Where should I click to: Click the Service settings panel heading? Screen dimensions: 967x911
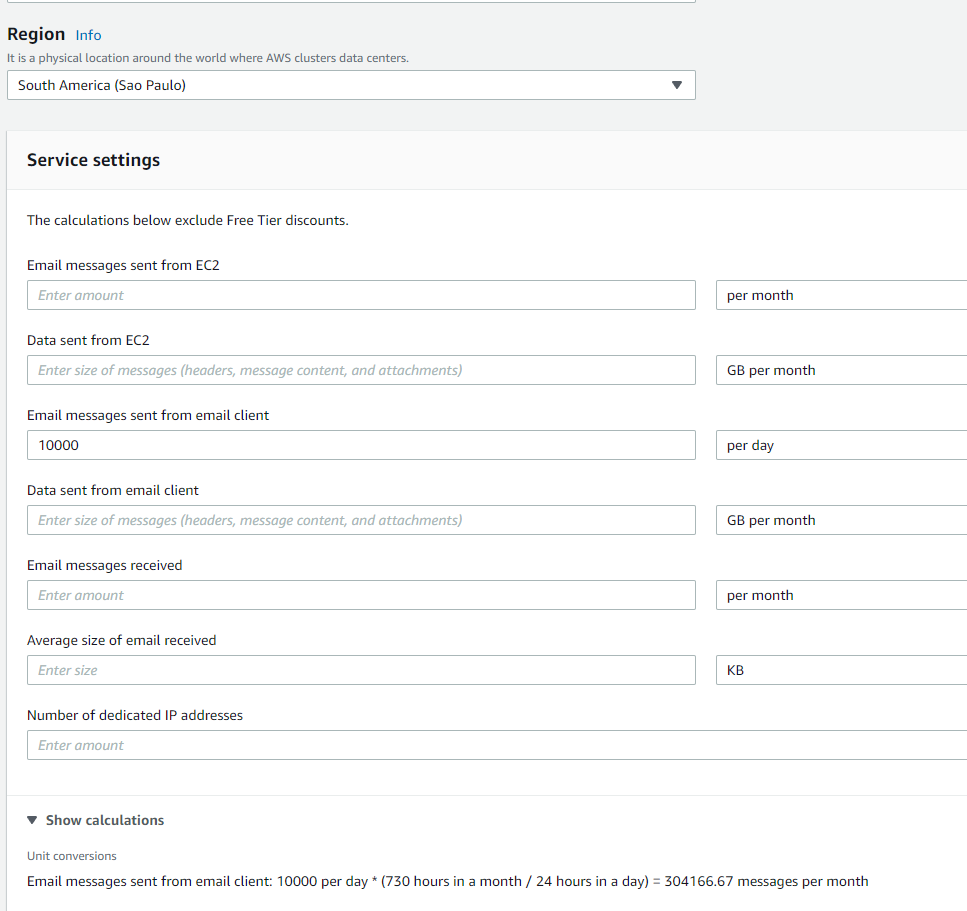pos(93,160)
